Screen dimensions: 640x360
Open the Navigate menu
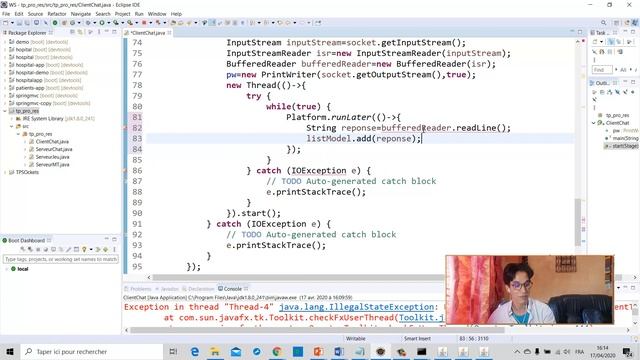click(x=81, y=14)
